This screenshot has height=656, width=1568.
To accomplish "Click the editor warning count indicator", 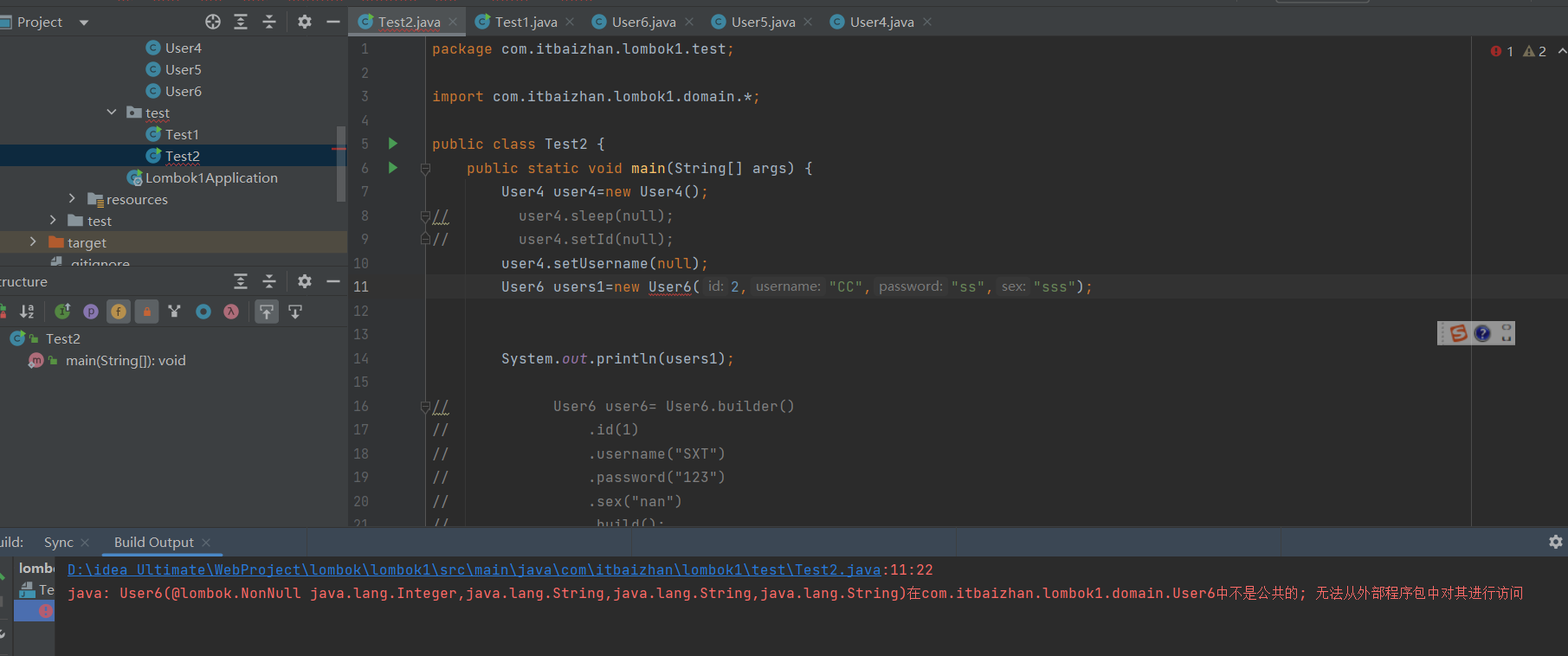I will point(1534,51).
